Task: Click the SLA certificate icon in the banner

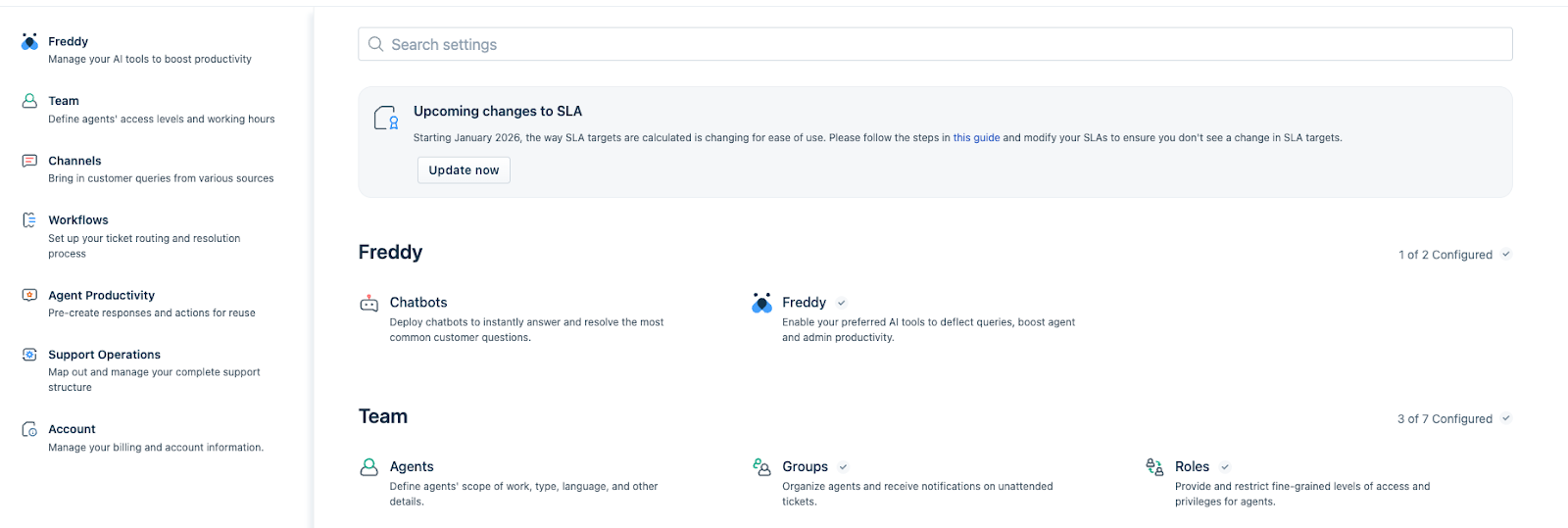Action: pos(386,118)
